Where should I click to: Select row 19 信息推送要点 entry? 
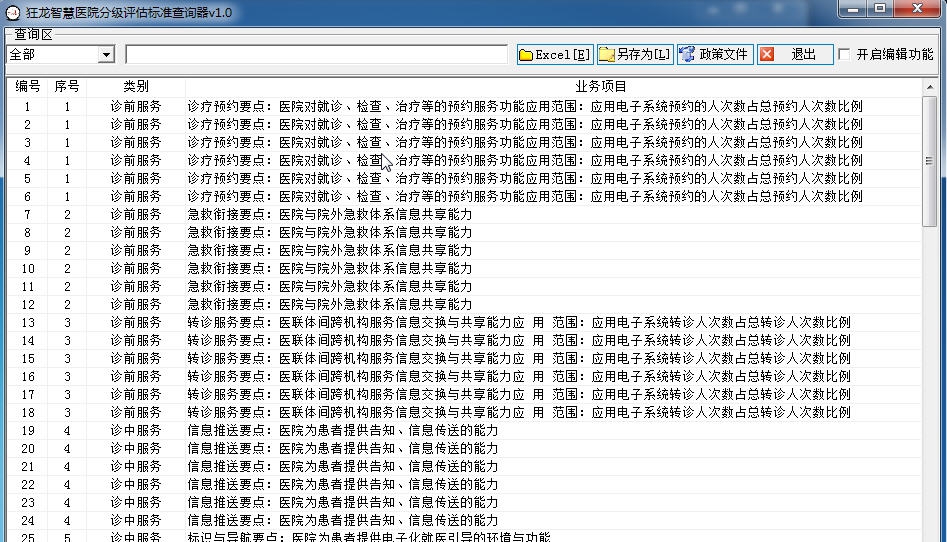click(342, 431)
